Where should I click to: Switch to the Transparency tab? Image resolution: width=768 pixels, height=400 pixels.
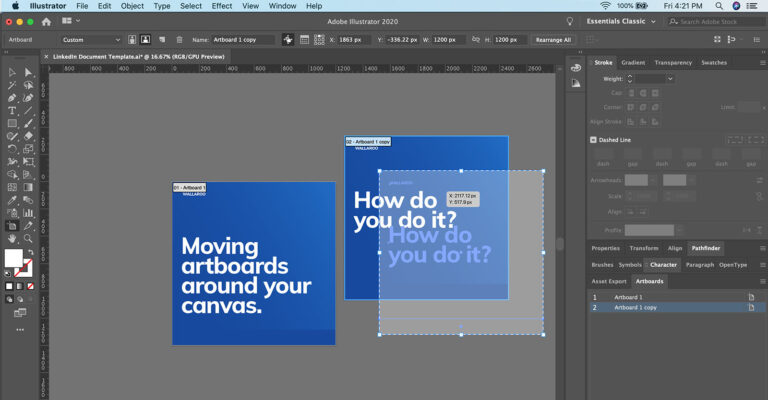coord(673,63)
